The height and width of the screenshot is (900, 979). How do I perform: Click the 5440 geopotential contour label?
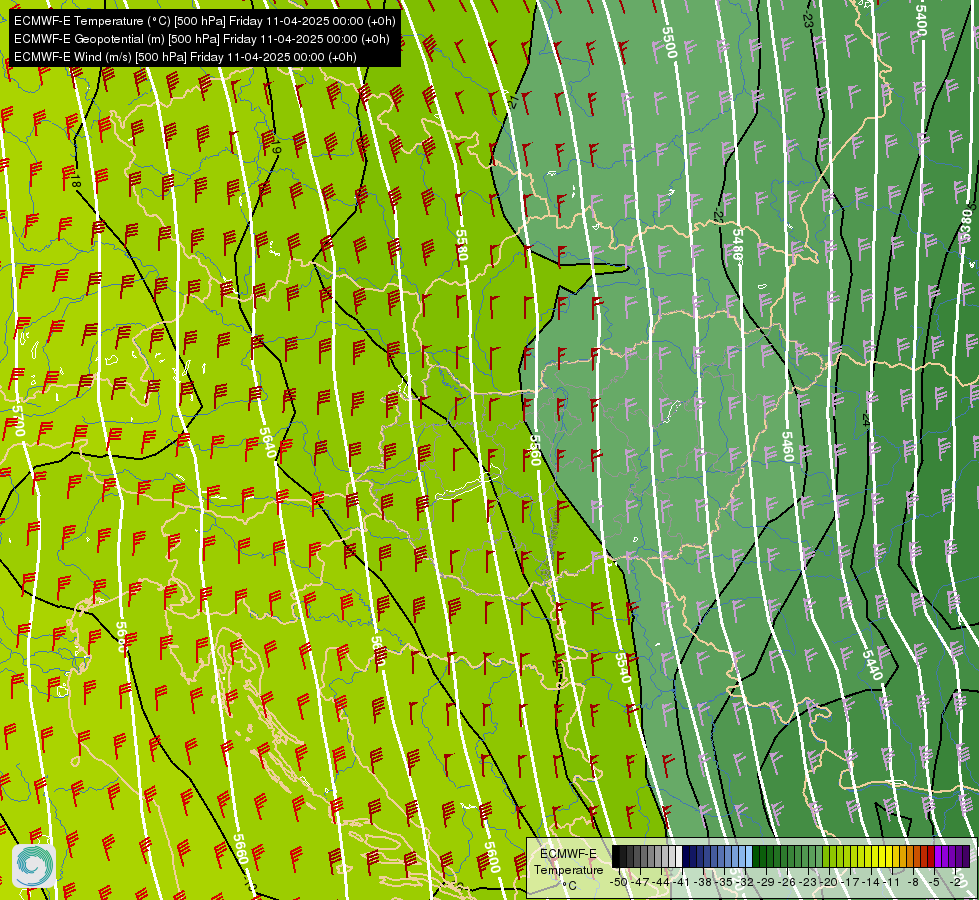pyautogui.click(x=872, y=665)
